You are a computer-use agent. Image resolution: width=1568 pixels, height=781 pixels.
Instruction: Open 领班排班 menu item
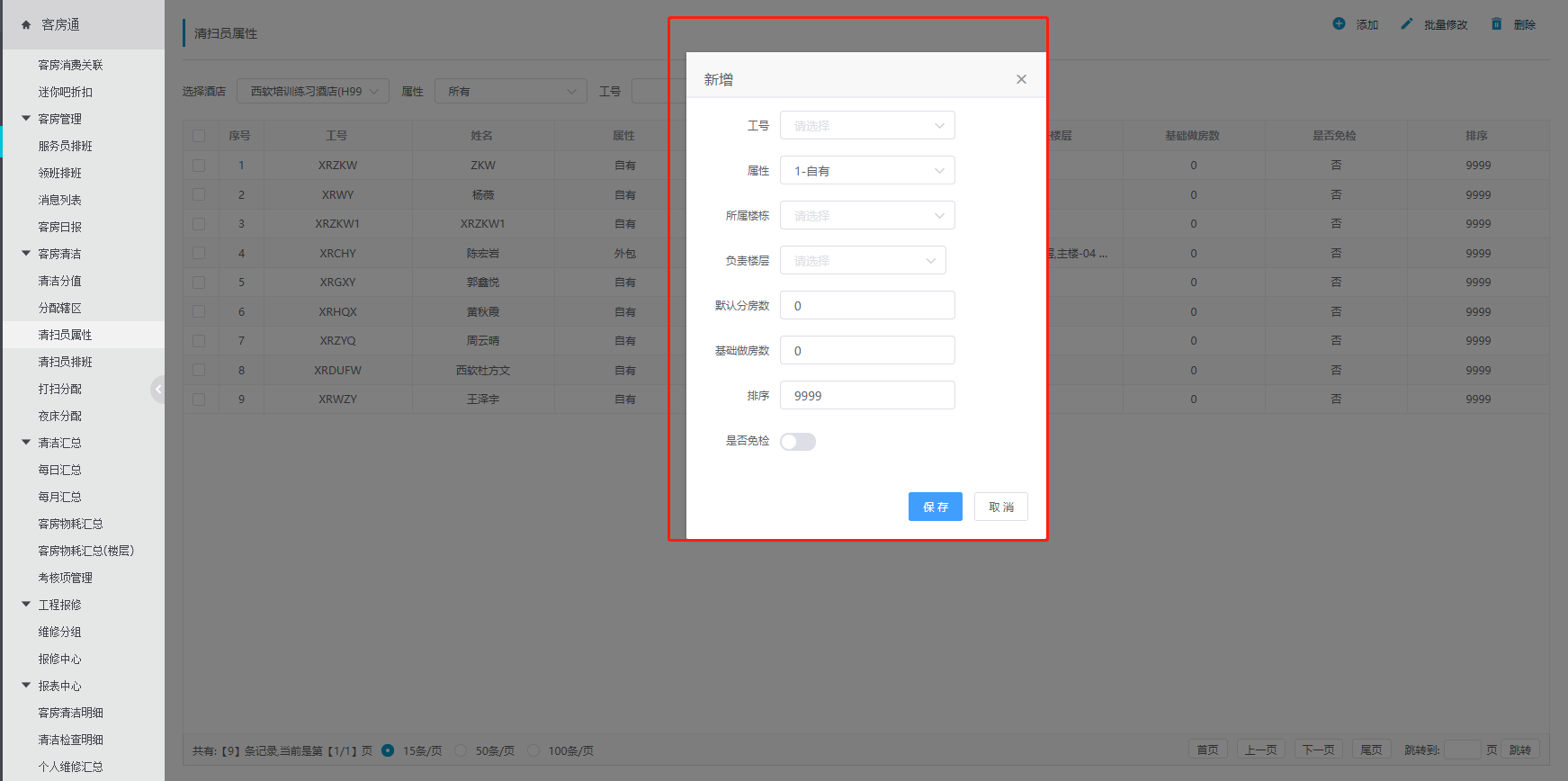tap(59, 173)
